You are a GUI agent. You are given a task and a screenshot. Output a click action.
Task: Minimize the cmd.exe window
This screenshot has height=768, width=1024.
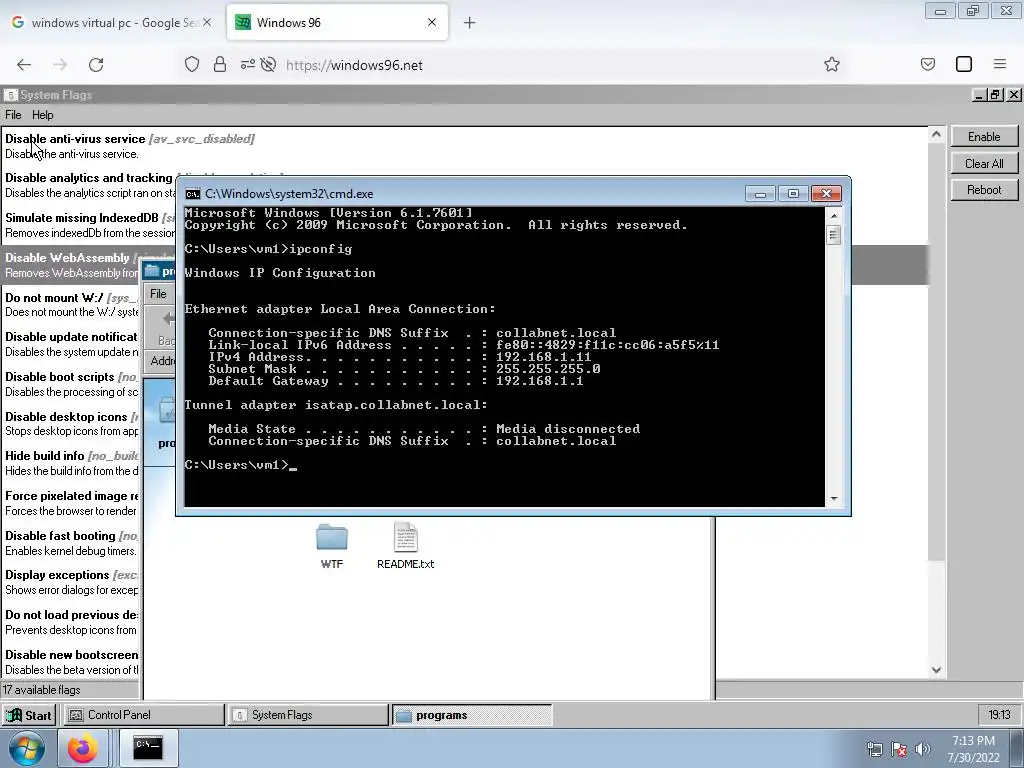[760, 194]
